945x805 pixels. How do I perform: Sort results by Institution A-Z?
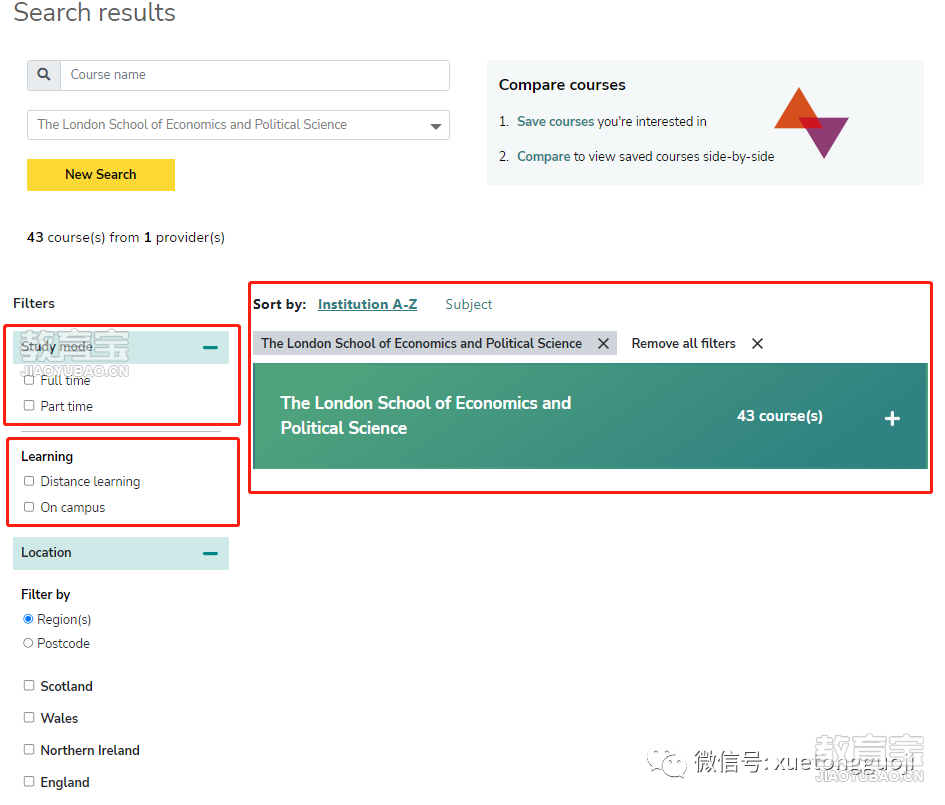point(368,304)
